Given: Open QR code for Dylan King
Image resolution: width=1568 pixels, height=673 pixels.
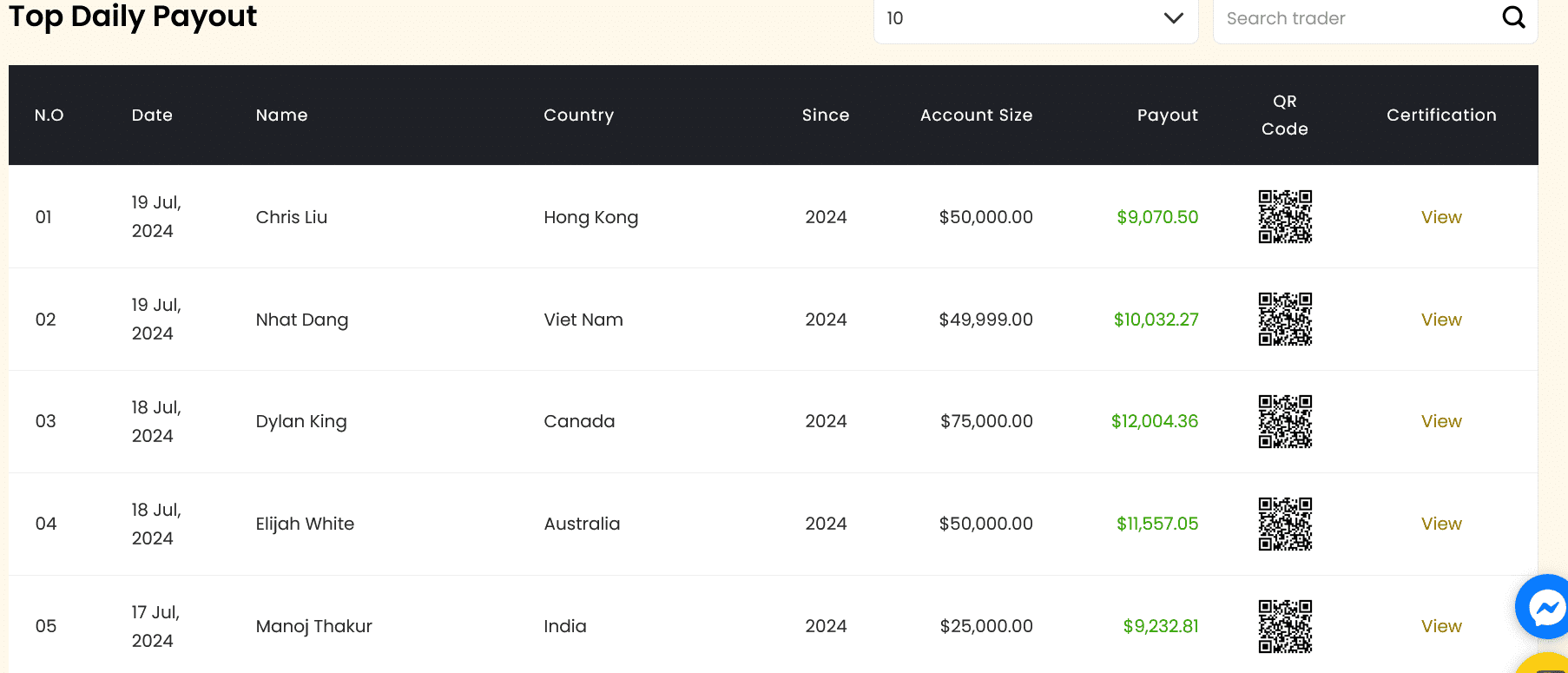Looking at the screenshot, I should [x=1285, y=422].
